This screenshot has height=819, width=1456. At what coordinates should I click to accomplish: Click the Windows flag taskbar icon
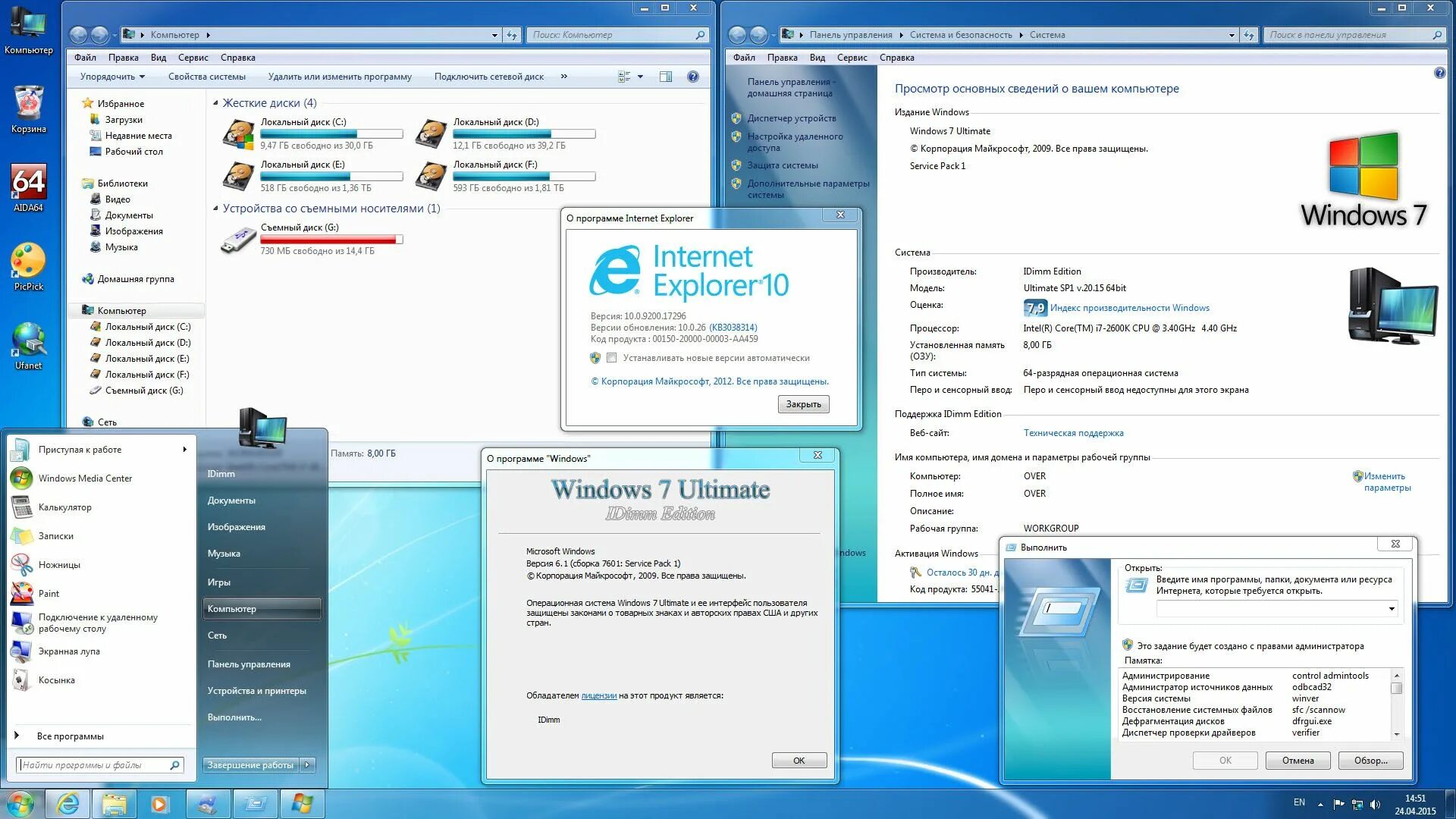click(302, 804)
